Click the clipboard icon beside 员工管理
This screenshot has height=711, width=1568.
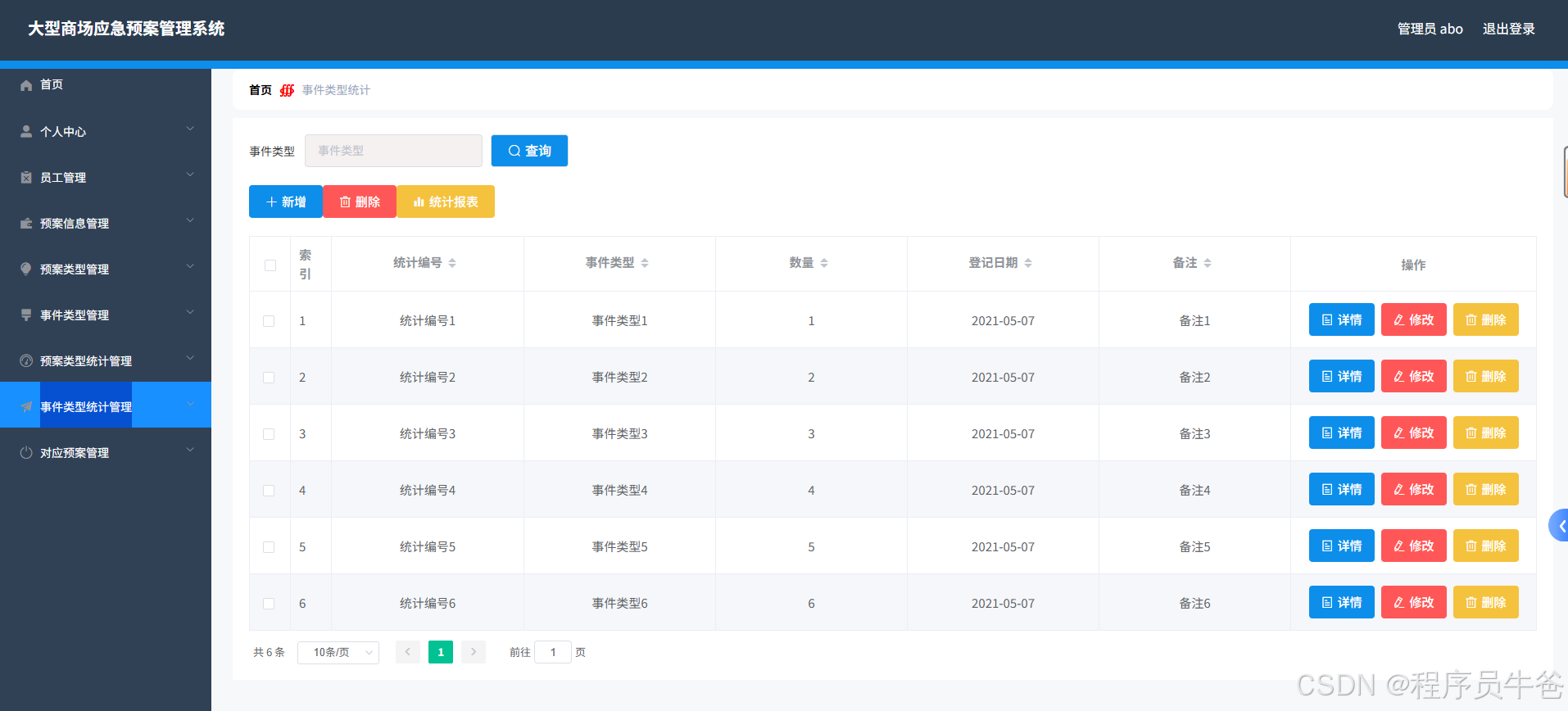pyautogui.click(x=26, y=177)
